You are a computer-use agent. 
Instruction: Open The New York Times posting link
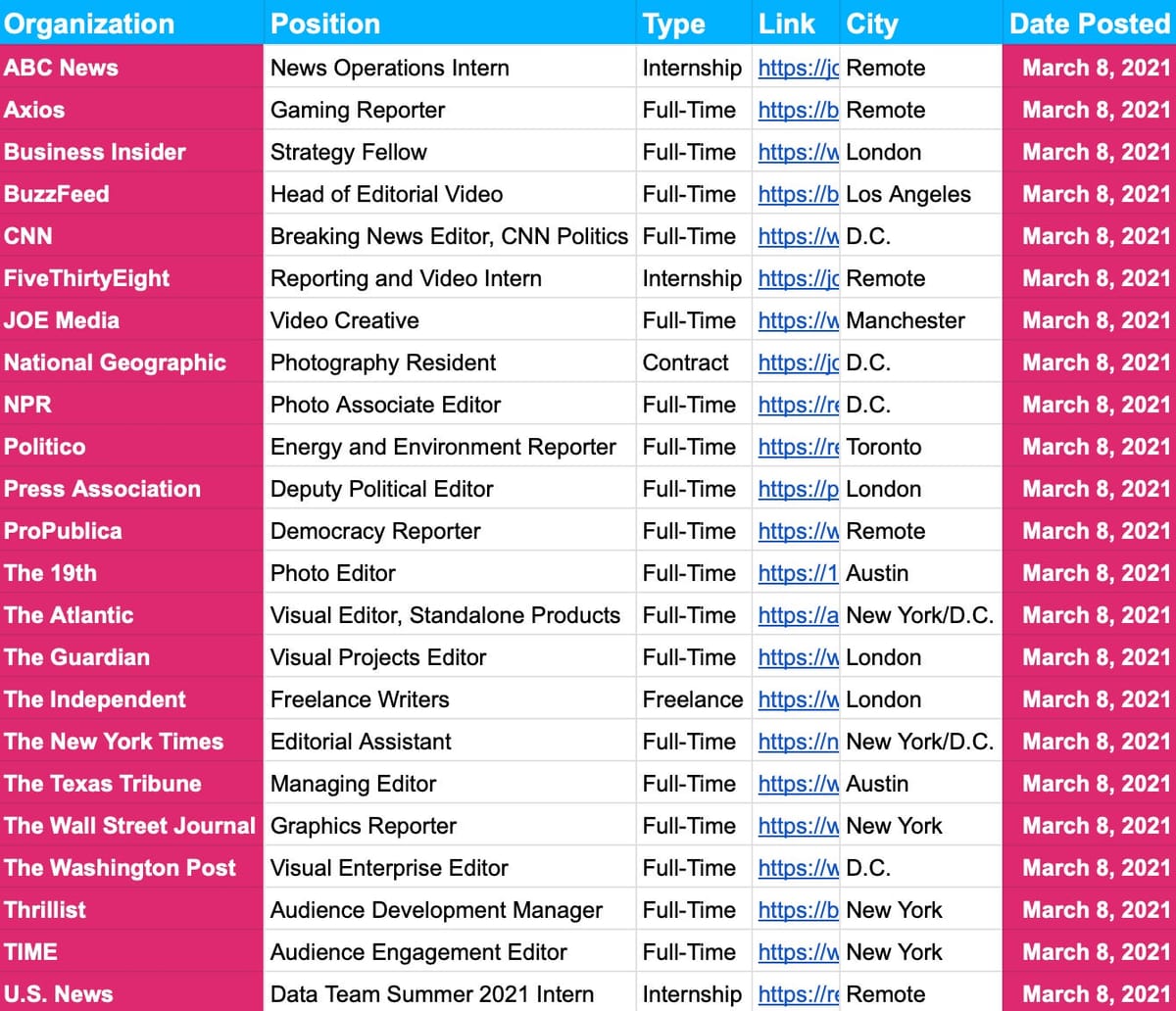coord(796,741)
